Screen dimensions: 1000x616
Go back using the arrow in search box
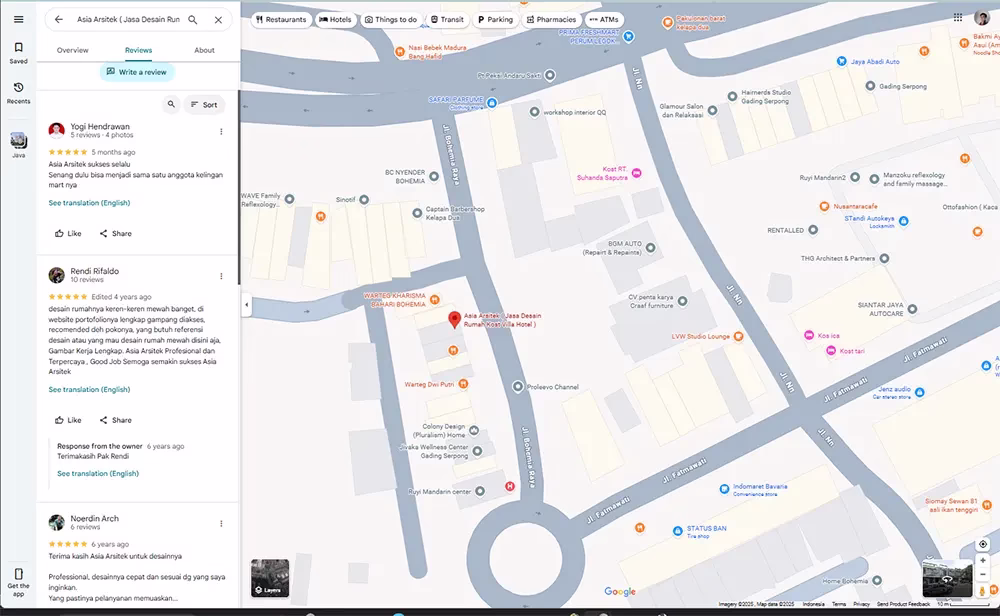coord(59,19)
